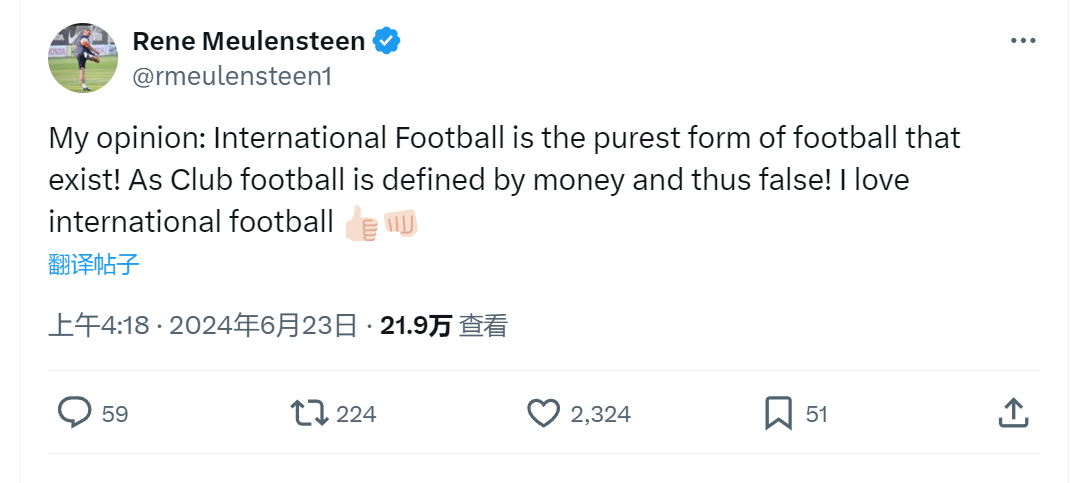
Task: Click the Rene Meulensteen display name
Action: (249, 41)
